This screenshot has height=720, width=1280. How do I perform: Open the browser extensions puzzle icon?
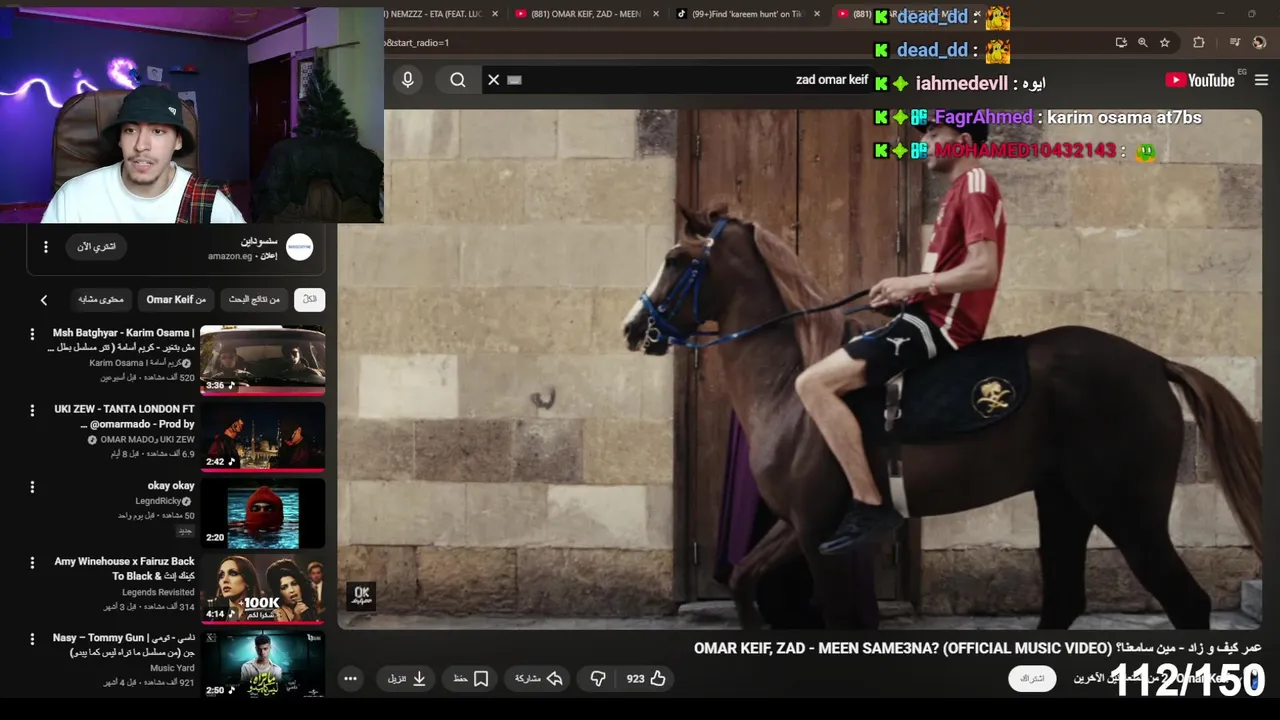pos(1198,43)
